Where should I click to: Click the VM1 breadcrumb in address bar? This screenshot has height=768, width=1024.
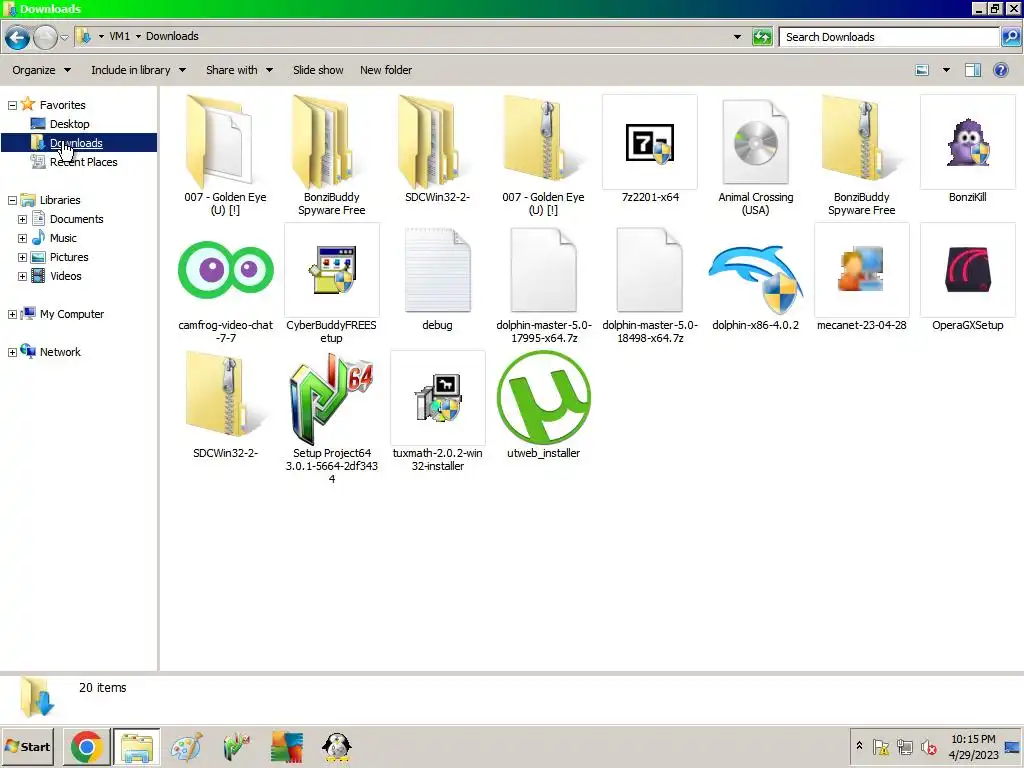click(x=120, y=37)
